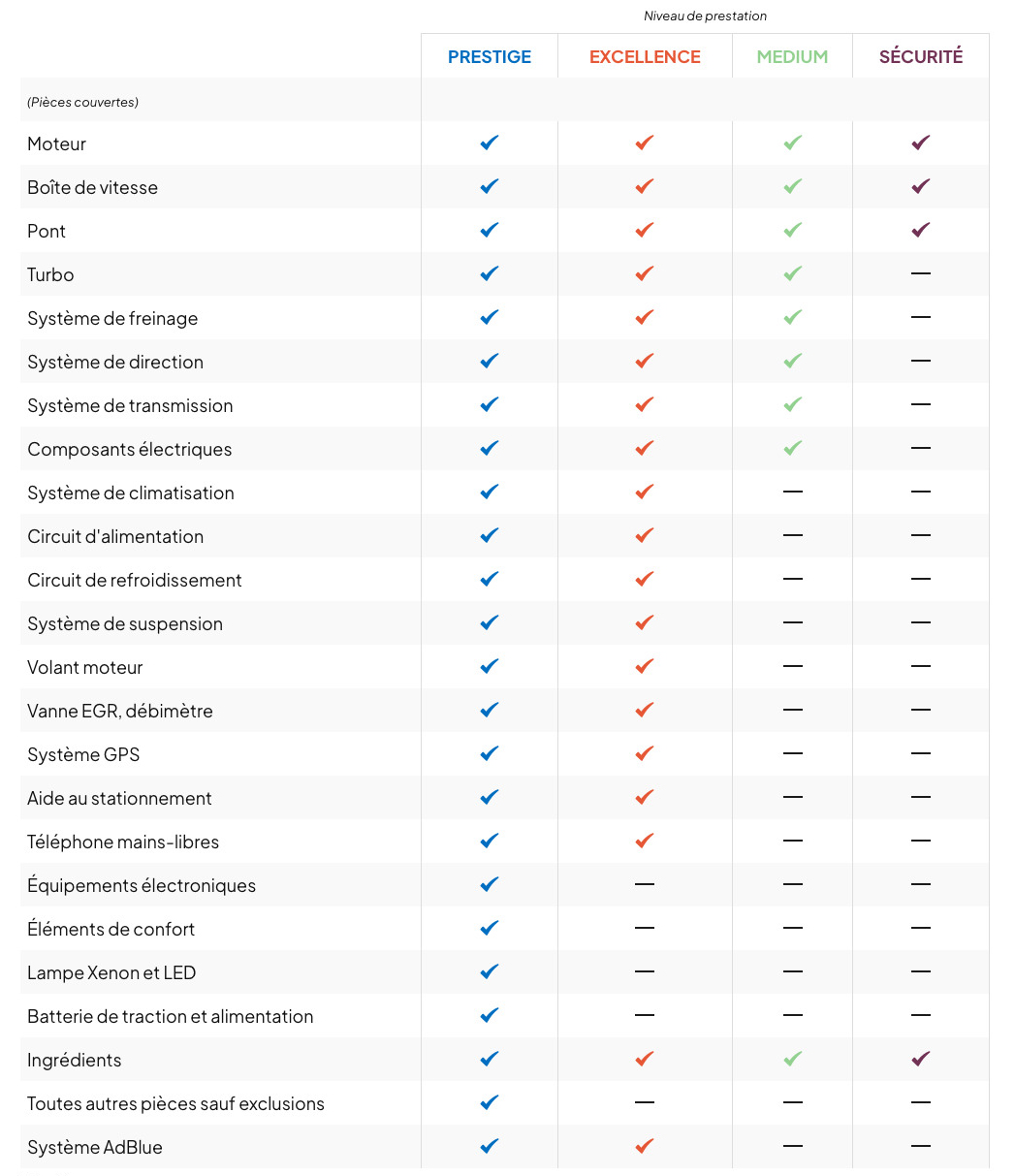Image resolution: width=1015 pixels, height=1176 pixels.
Task: Click the Sécurité dash in Turbo row
Action: click(x=921, y=273)
